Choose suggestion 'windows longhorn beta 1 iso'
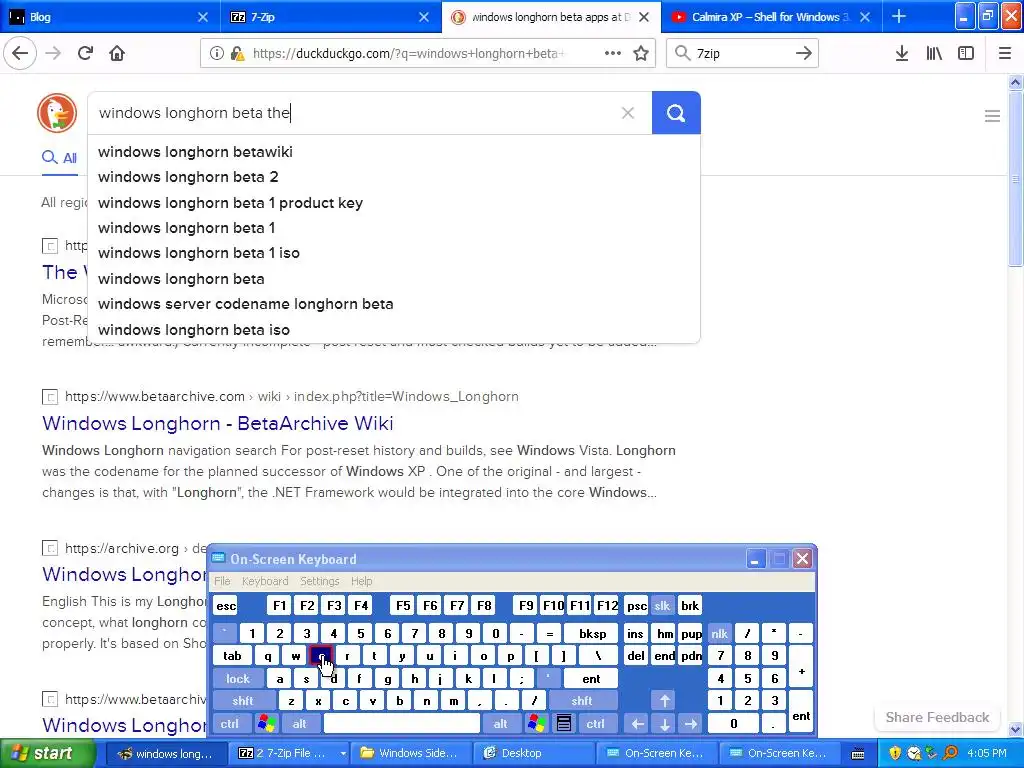 pos(199,253)
